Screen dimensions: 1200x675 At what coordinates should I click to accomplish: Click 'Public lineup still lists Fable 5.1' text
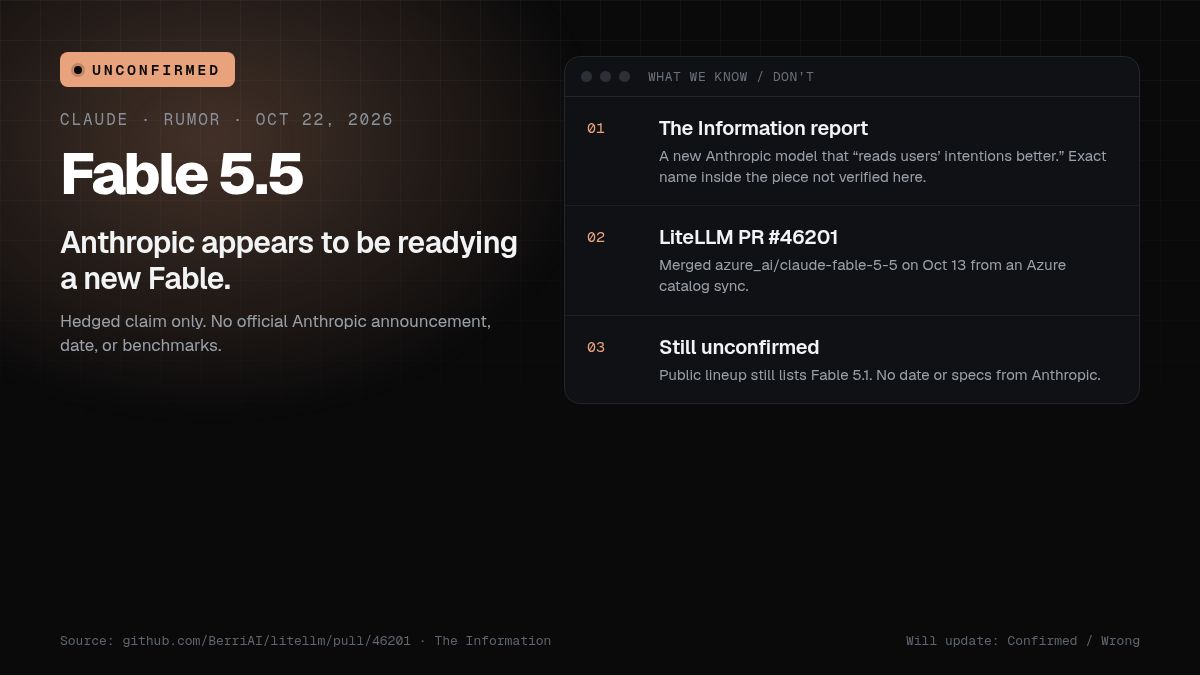click(880, 375)
